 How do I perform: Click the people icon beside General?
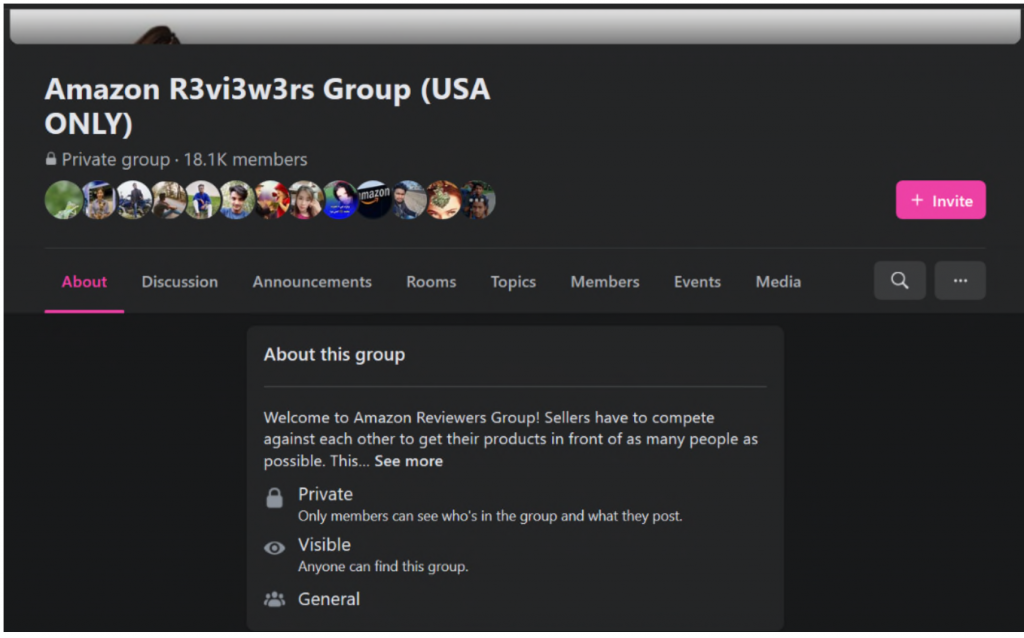pos(274,599)
